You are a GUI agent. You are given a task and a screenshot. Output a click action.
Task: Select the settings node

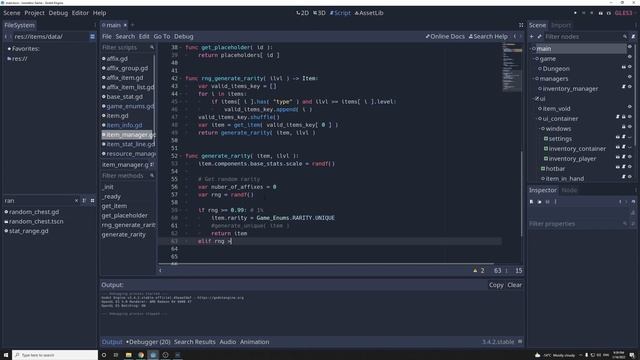tap(560, 139)
